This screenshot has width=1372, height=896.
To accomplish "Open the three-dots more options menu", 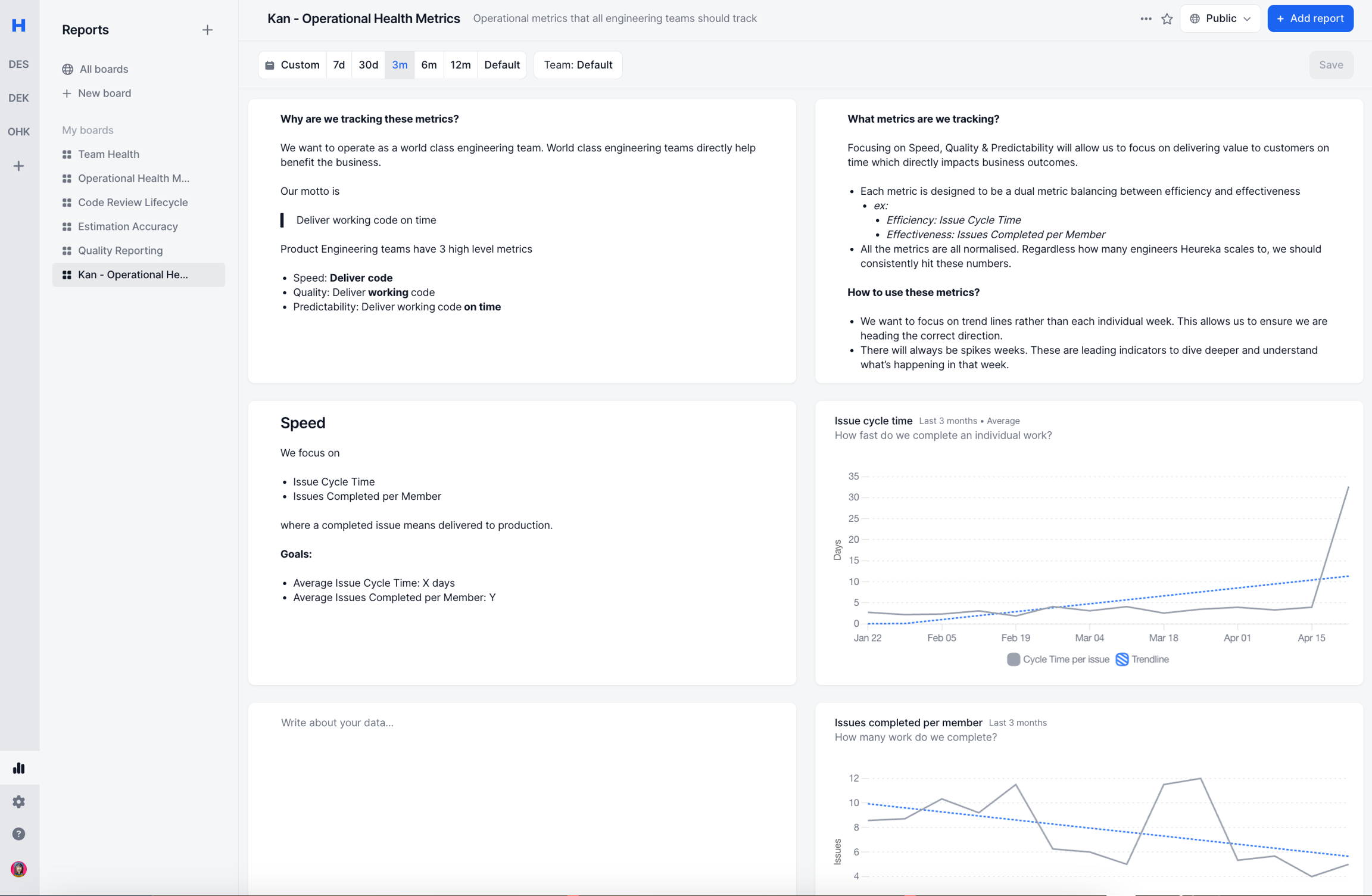I will click(1146, 18).
